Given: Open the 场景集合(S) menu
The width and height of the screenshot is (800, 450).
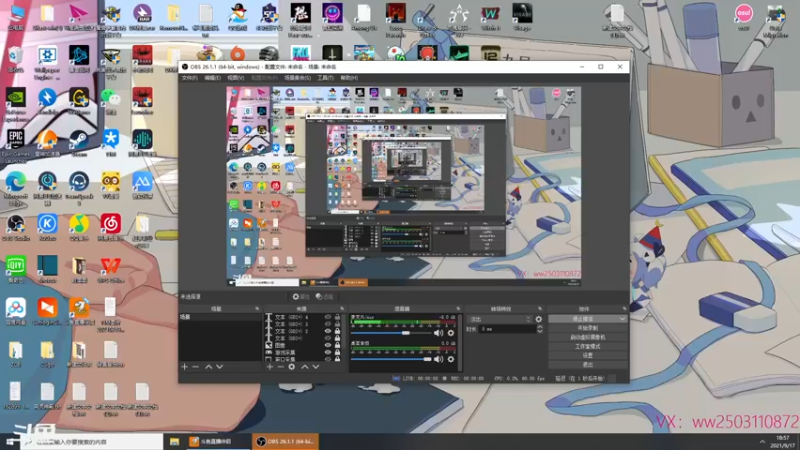Looking at the screenshot, I should click(x=297, y=78).
